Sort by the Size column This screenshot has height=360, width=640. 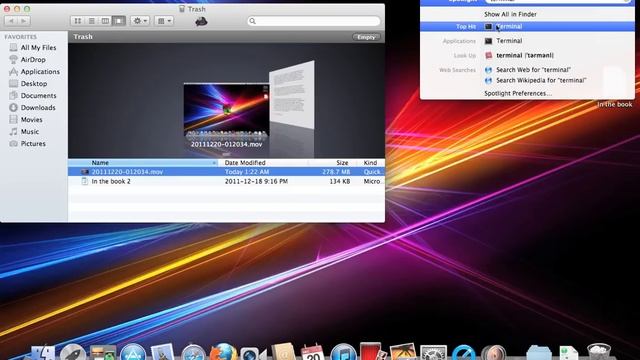point(333,162)
